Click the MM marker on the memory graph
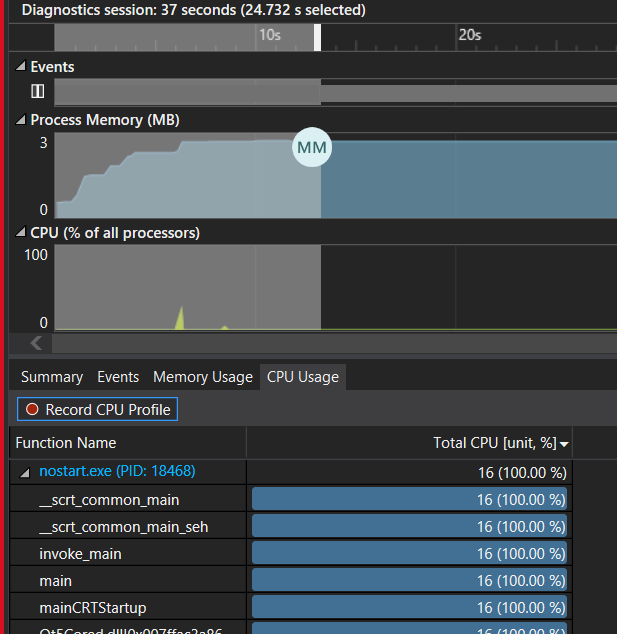This screenshot has height=634, width=617. click(312, 149)
